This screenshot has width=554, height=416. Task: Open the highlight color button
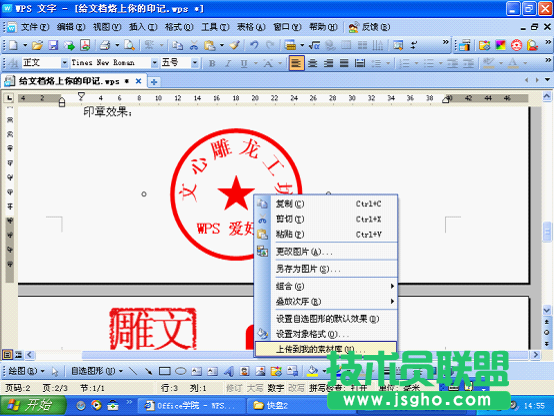pyautogui.click(x=489, y=63)
